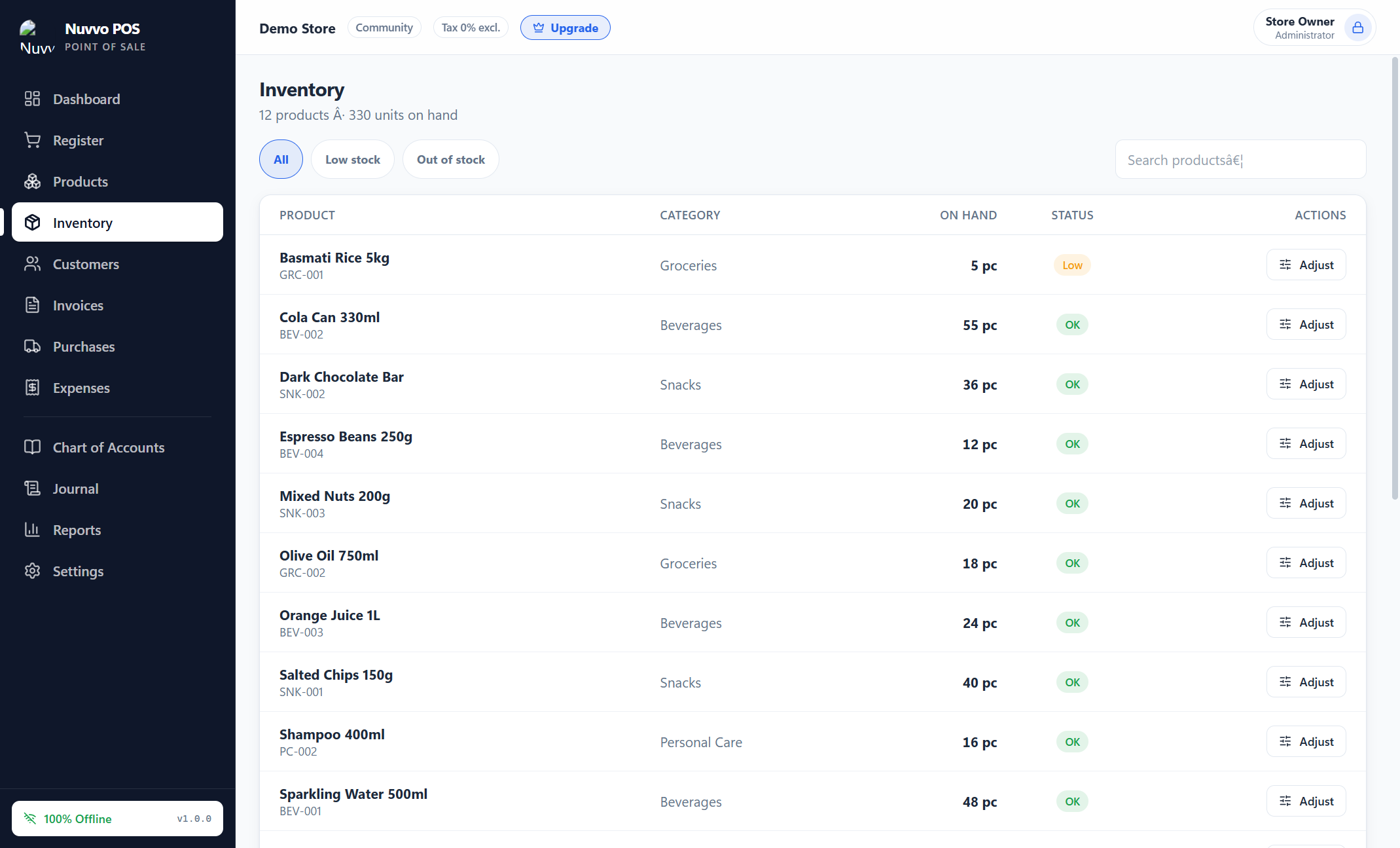Go to the Register page

tap(118, 140)
